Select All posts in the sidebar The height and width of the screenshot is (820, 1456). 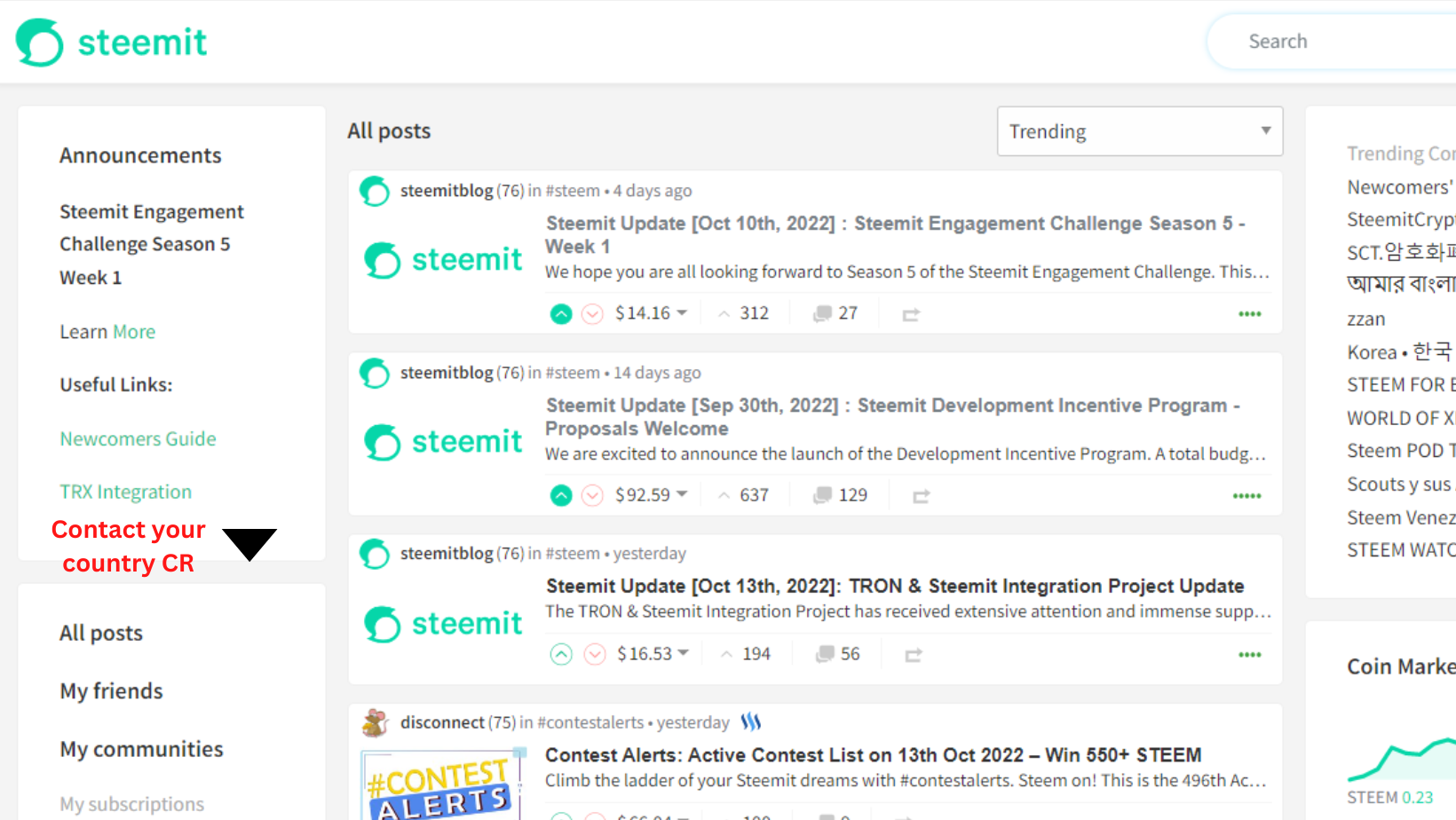pos(101,634)
